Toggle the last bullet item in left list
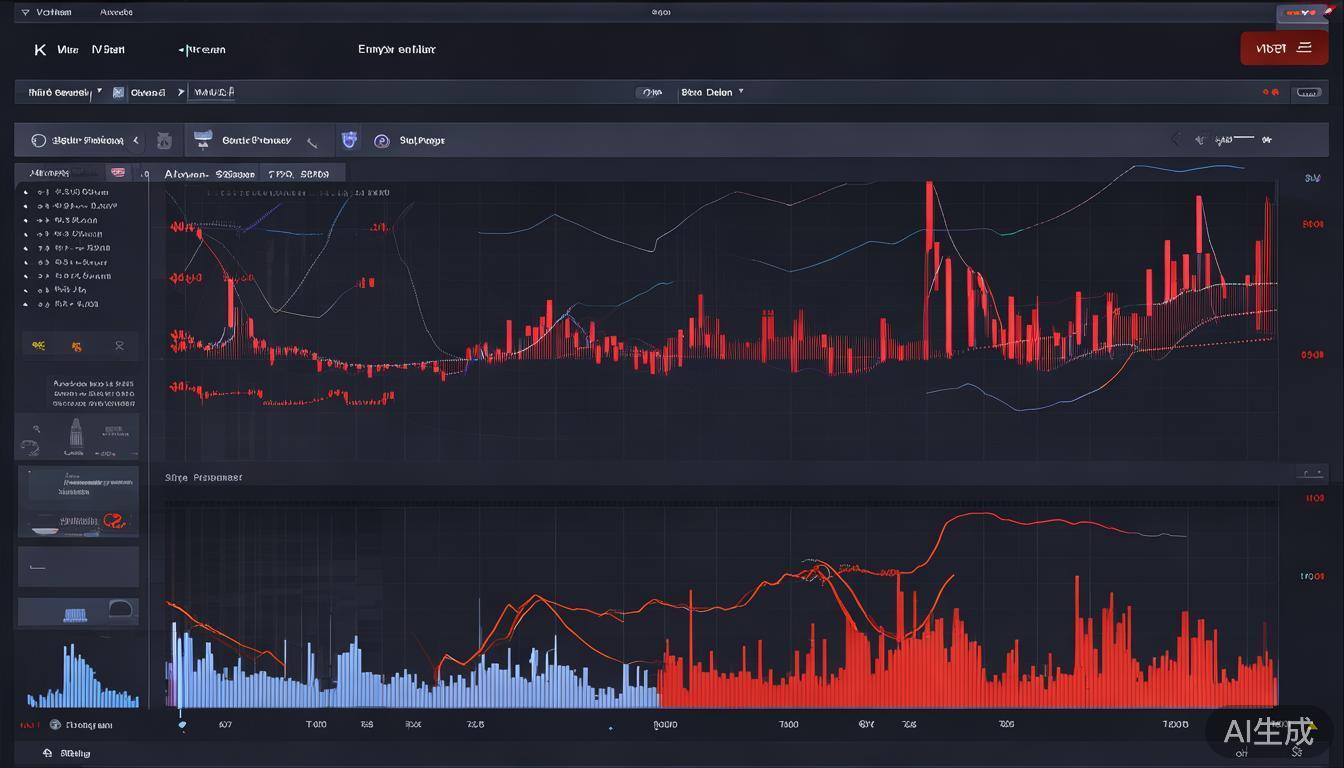This screenshot has height=768, width=1344. [x=26, y=304]
